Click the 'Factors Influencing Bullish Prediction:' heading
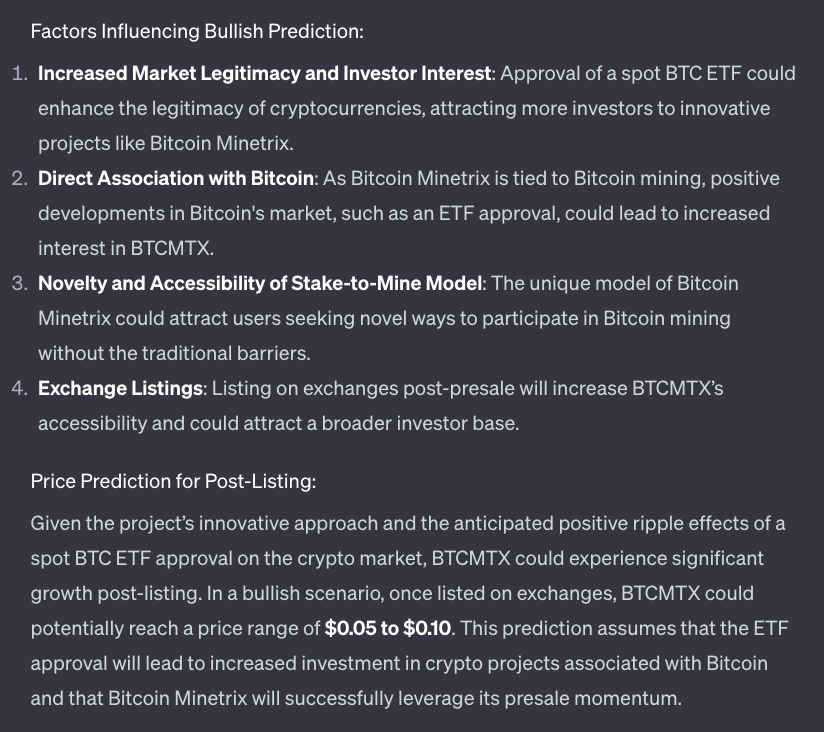The width and height of the screenshot is (824, 732). point(197,32)
